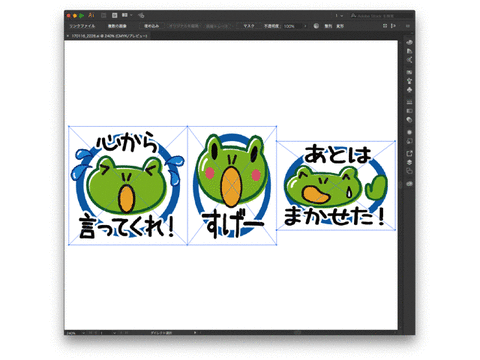Open the zoom level dropdown in status bar

pyautogui.click(x=83, y=333)
